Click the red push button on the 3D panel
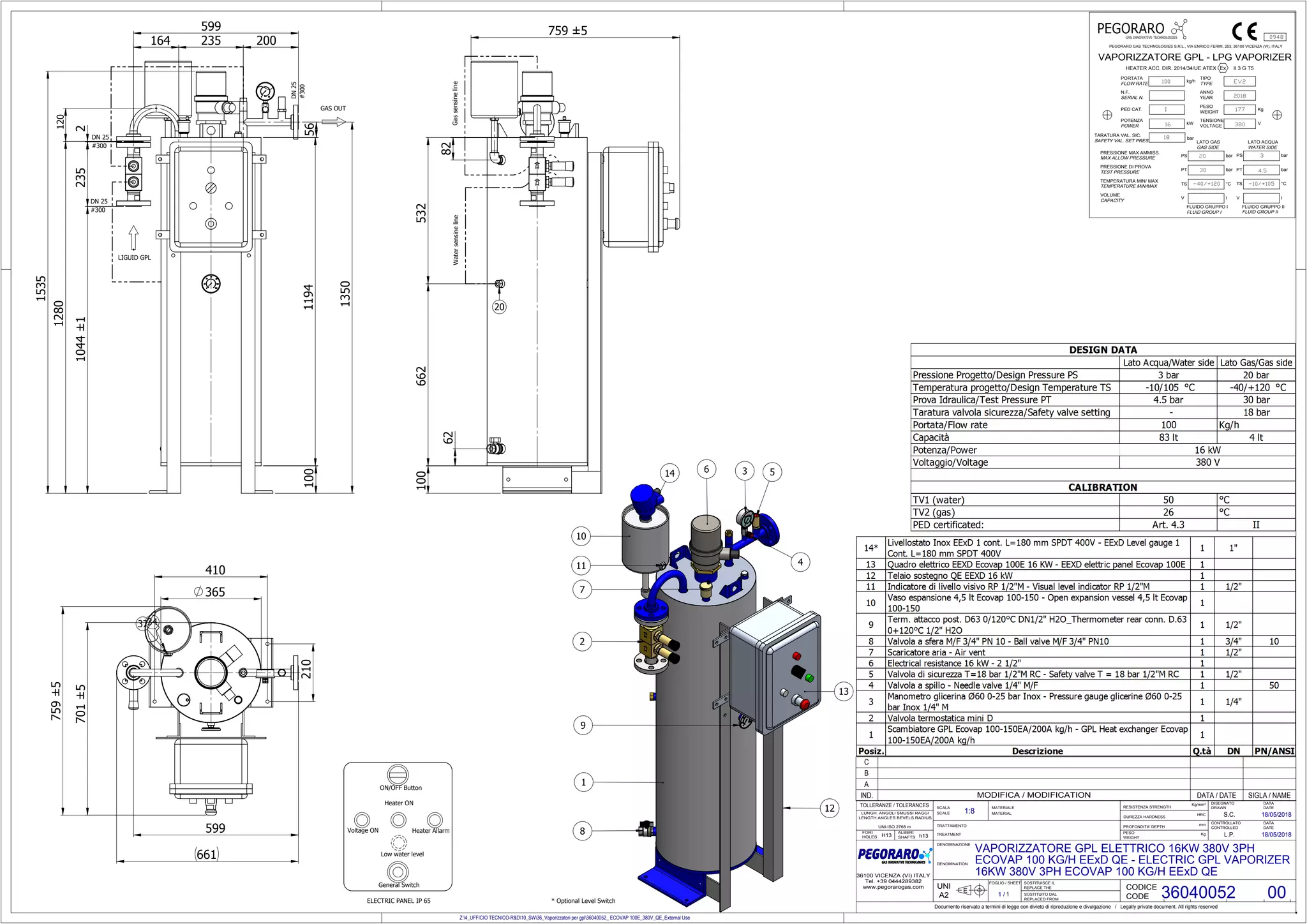Image resolution: width=1307 pixels, height=924 pixels. 804,704
